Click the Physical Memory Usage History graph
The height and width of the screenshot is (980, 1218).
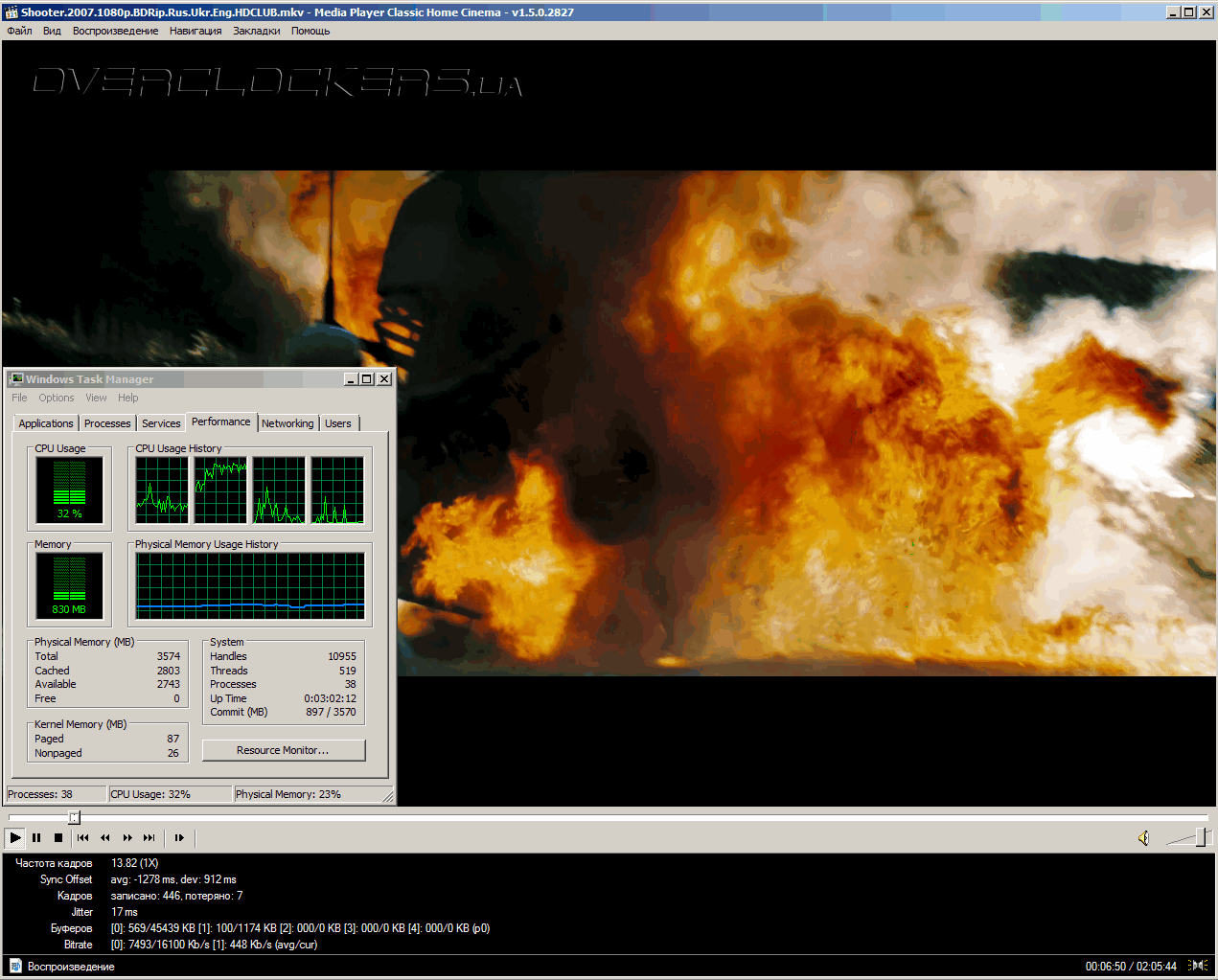(x=250, y=585)
